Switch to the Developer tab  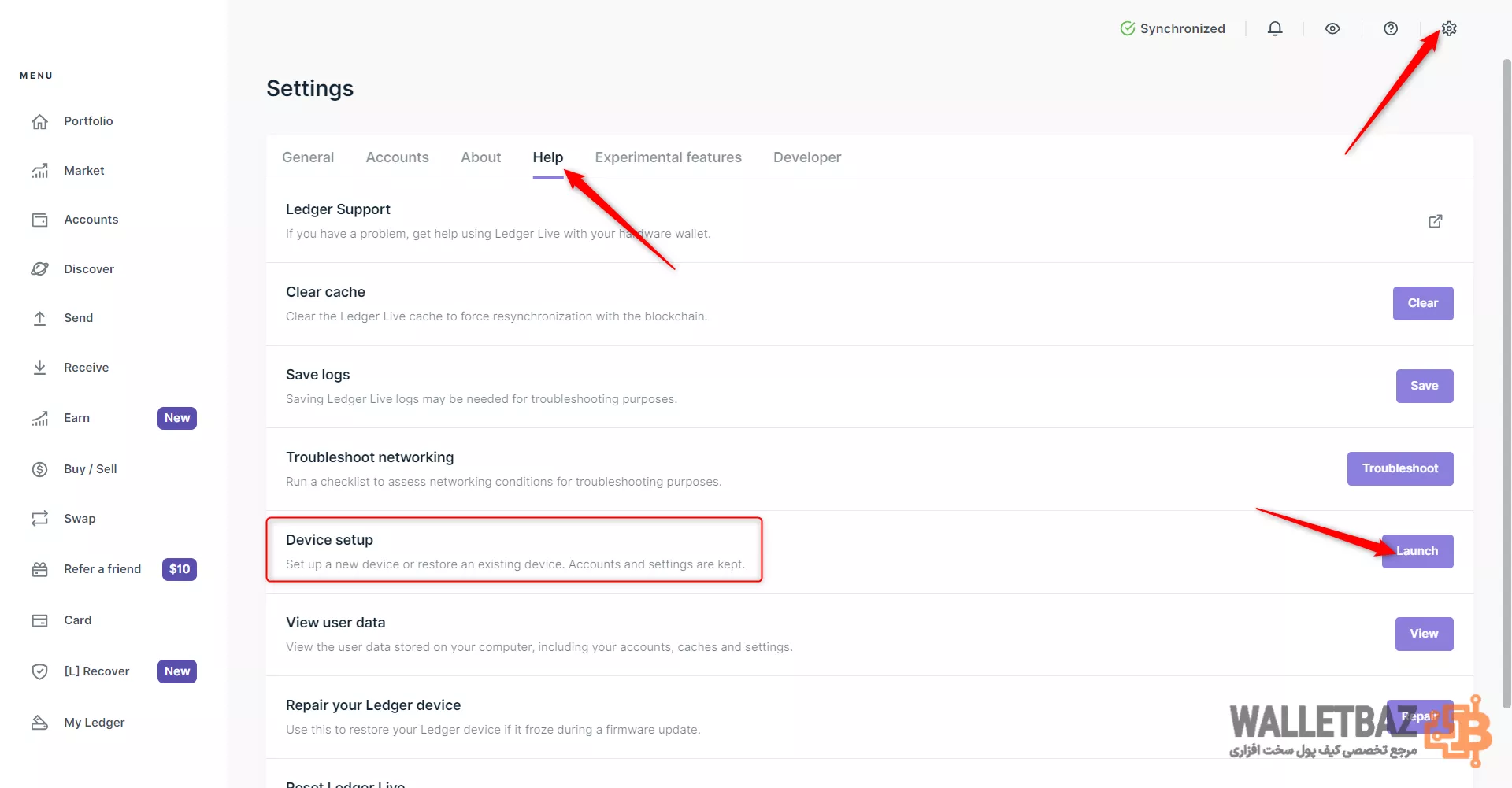click(x=807, y=157)
